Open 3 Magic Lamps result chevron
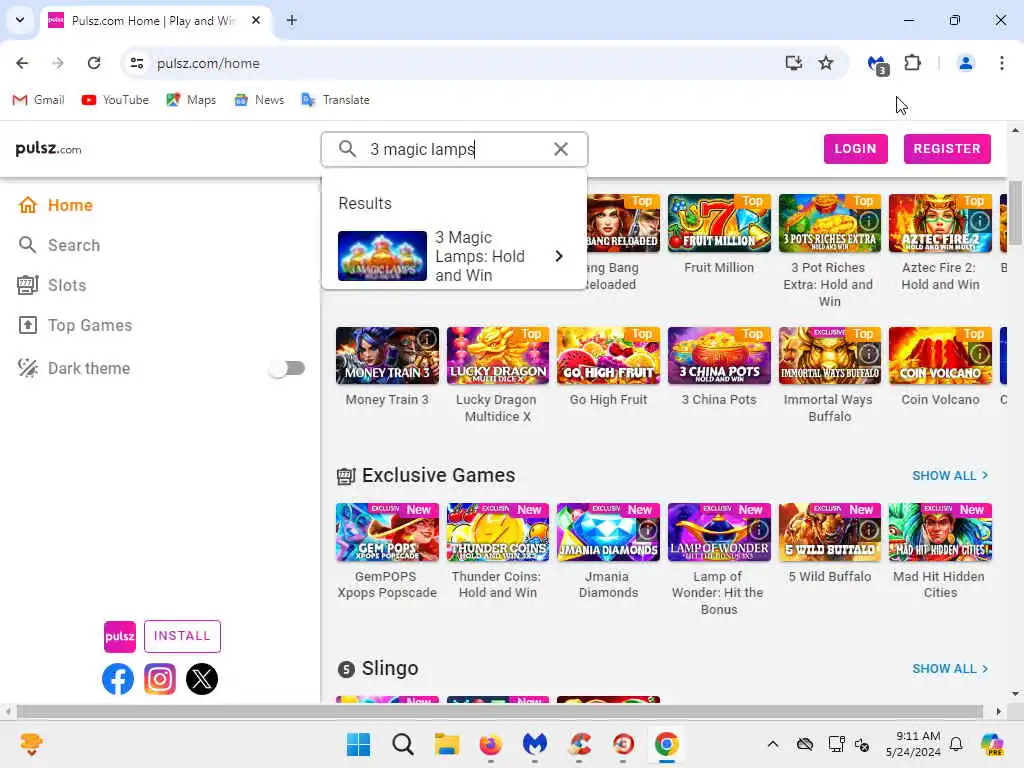Viewport: 1024px width, 768px height. click(x=558, y=256)
